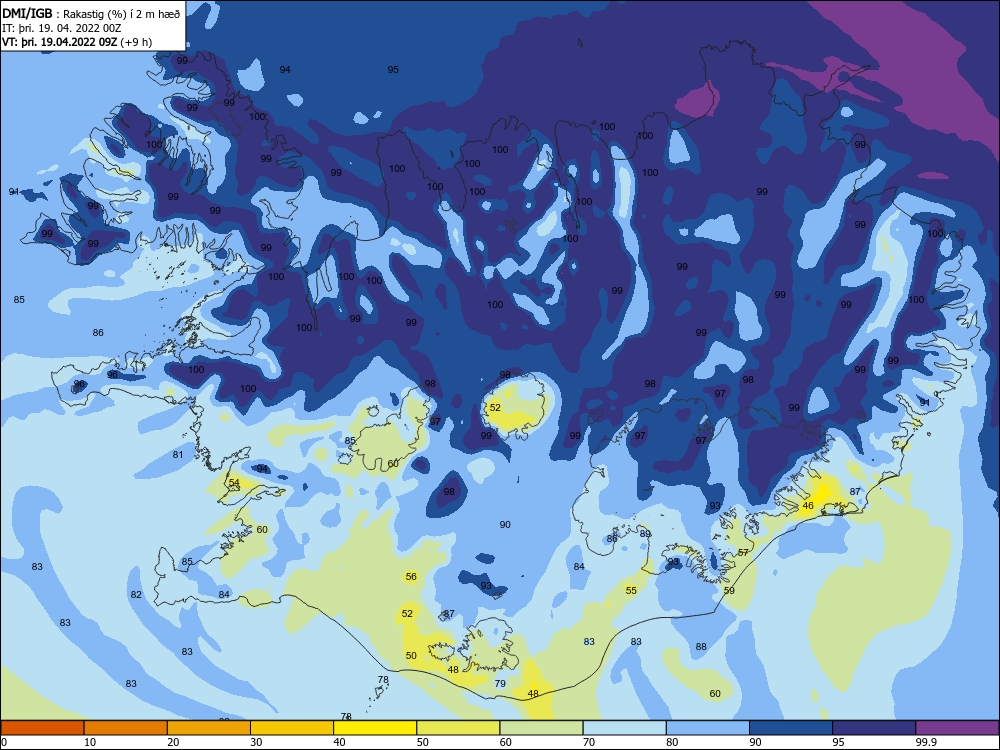Click the title text 'DMI/IGB : Rakastig (%) í 2 m hæð'
Screen dimensions: 1000x750
(91, 13)
